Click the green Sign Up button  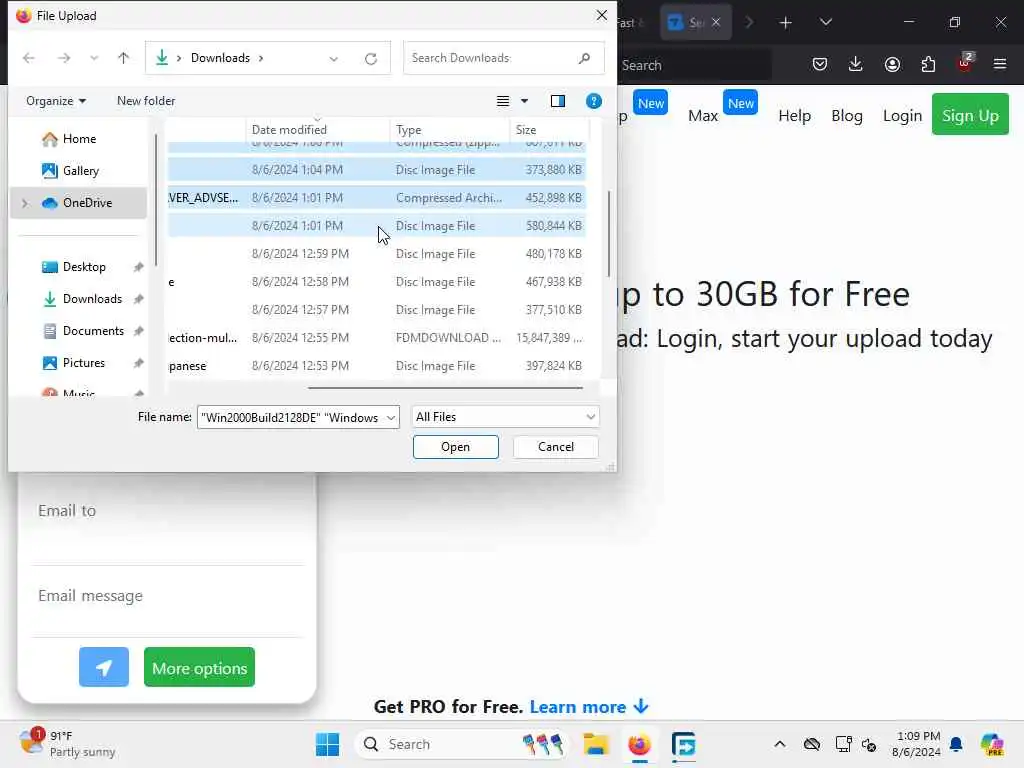(970, 115)
